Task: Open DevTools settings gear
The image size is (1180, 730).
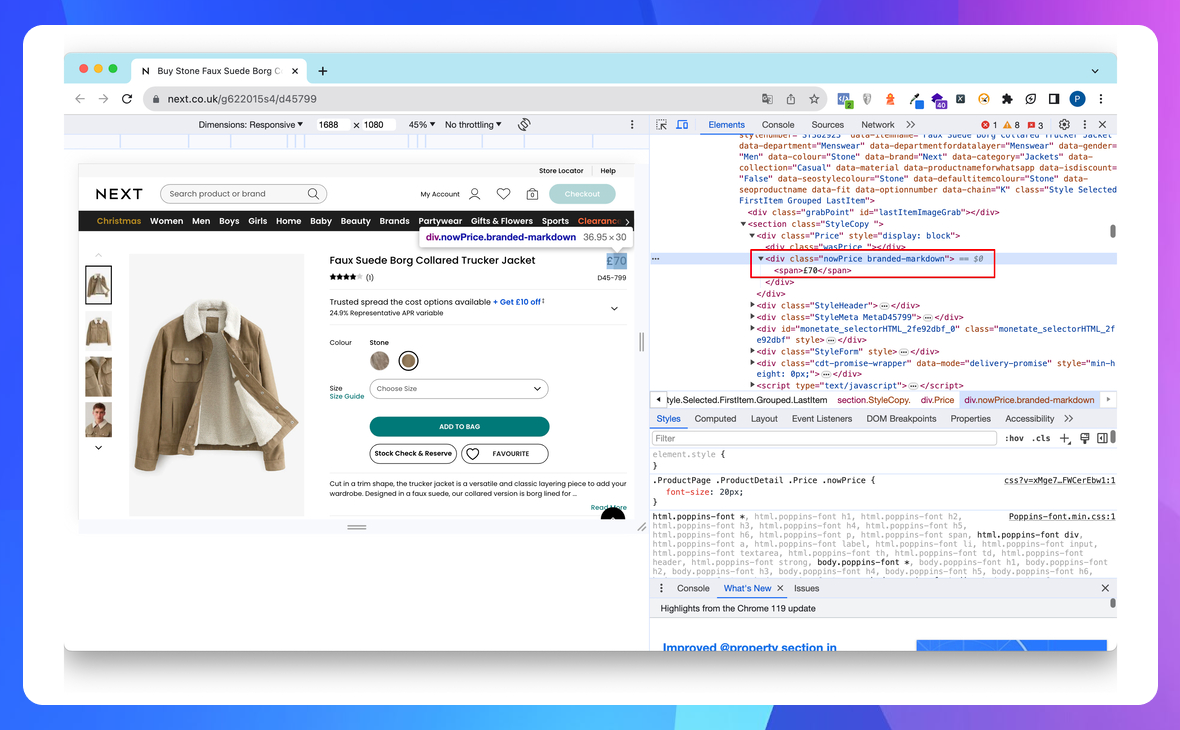Action: click(1063, 124)
